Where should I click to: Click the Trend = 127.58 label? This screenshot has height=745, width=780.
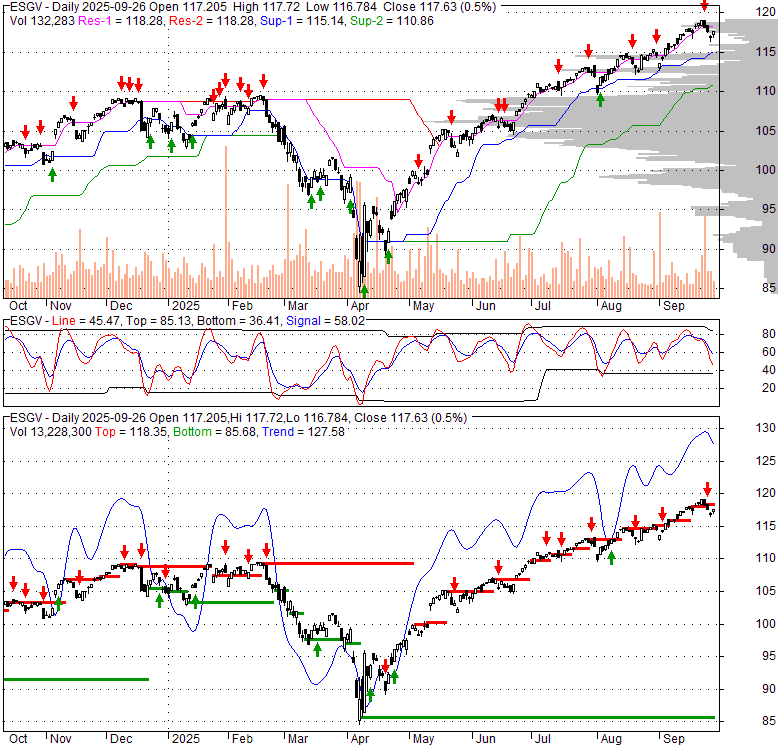tap(303, 432)
